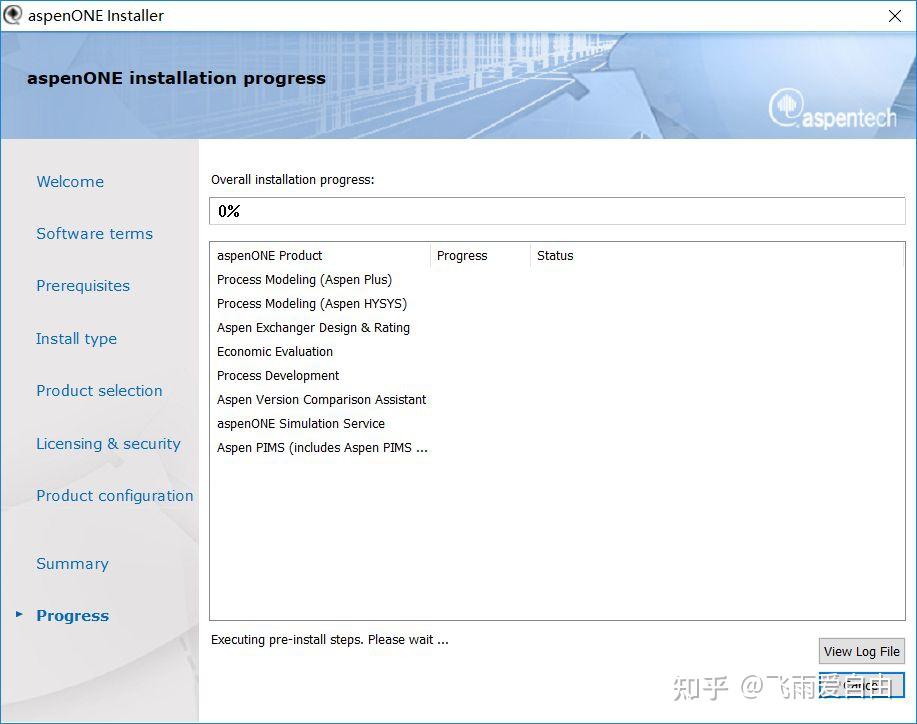Click the overall installation progress bar

click(557, 210)
